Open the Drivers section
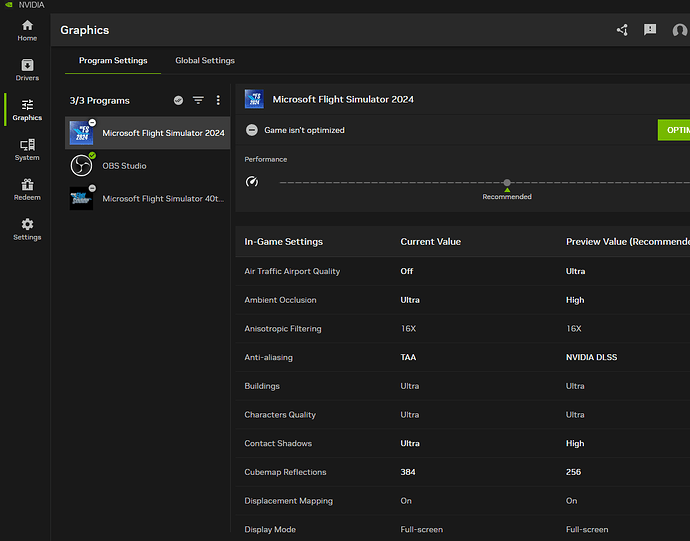Viewport: 690px width, 541px height. [x=27, y=70]
